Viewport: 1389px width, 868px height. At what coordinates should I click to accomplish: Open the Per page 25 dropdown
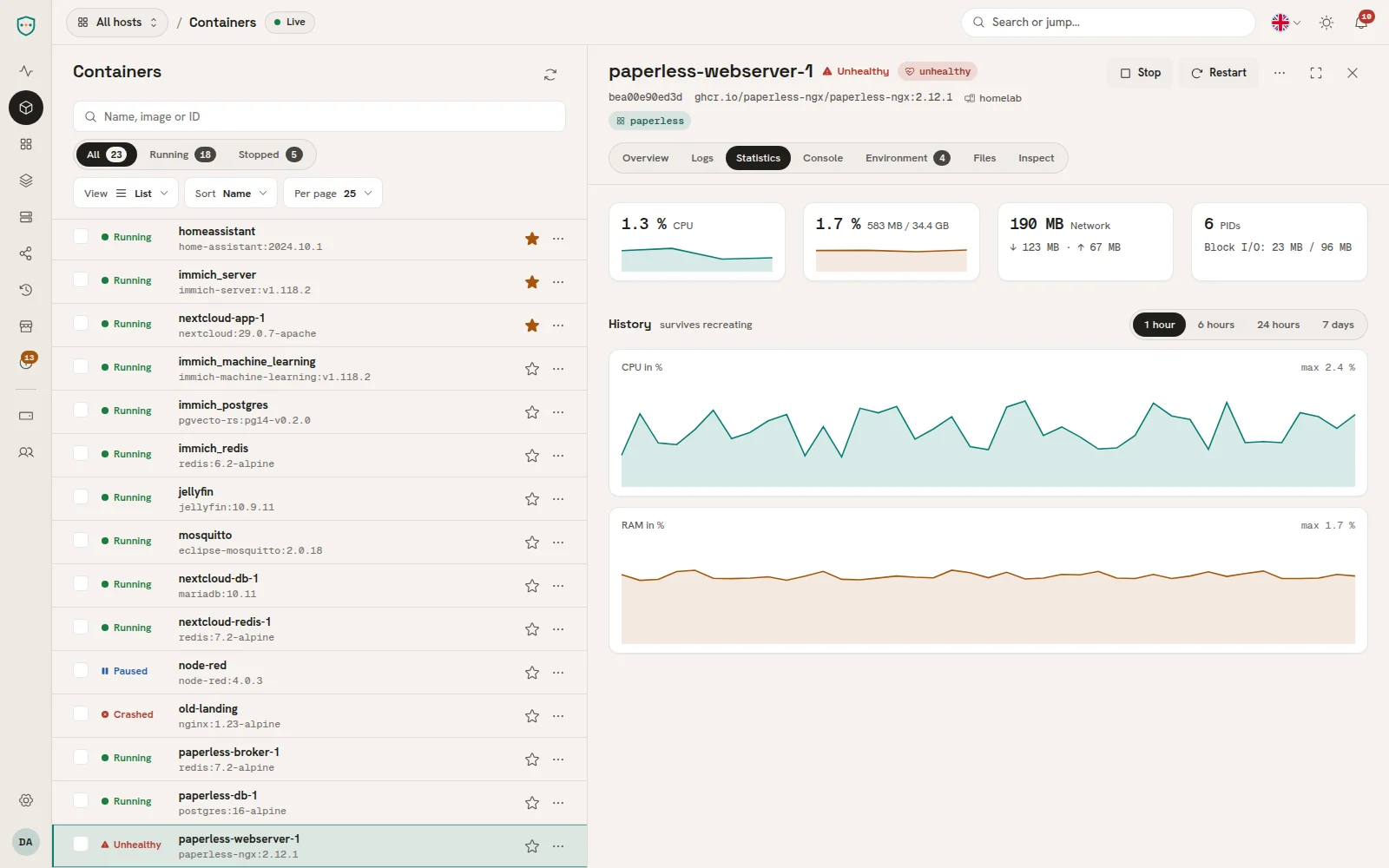click(x=332, y=193)
